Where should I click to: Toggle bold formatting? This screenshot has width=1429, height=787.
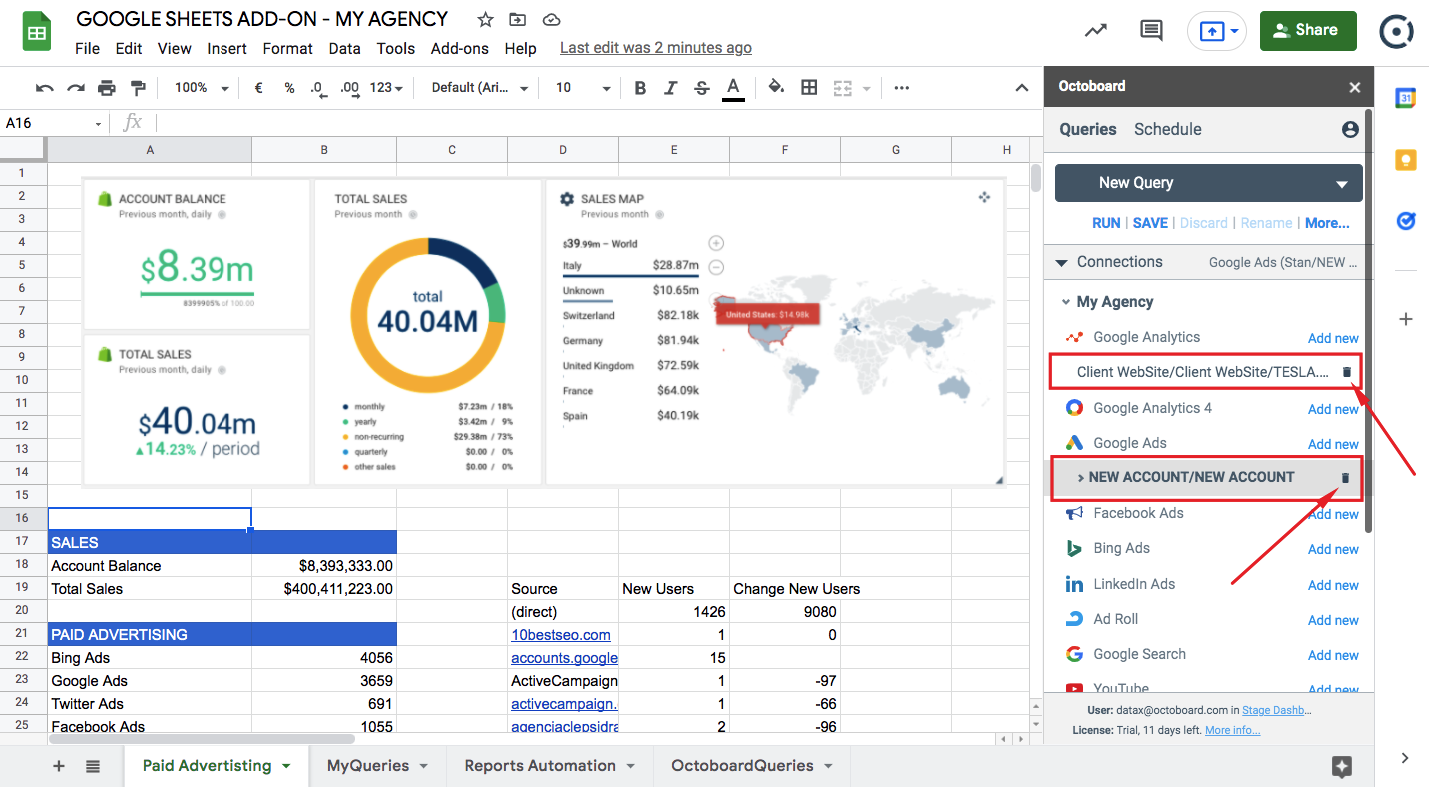pos(640,88)
